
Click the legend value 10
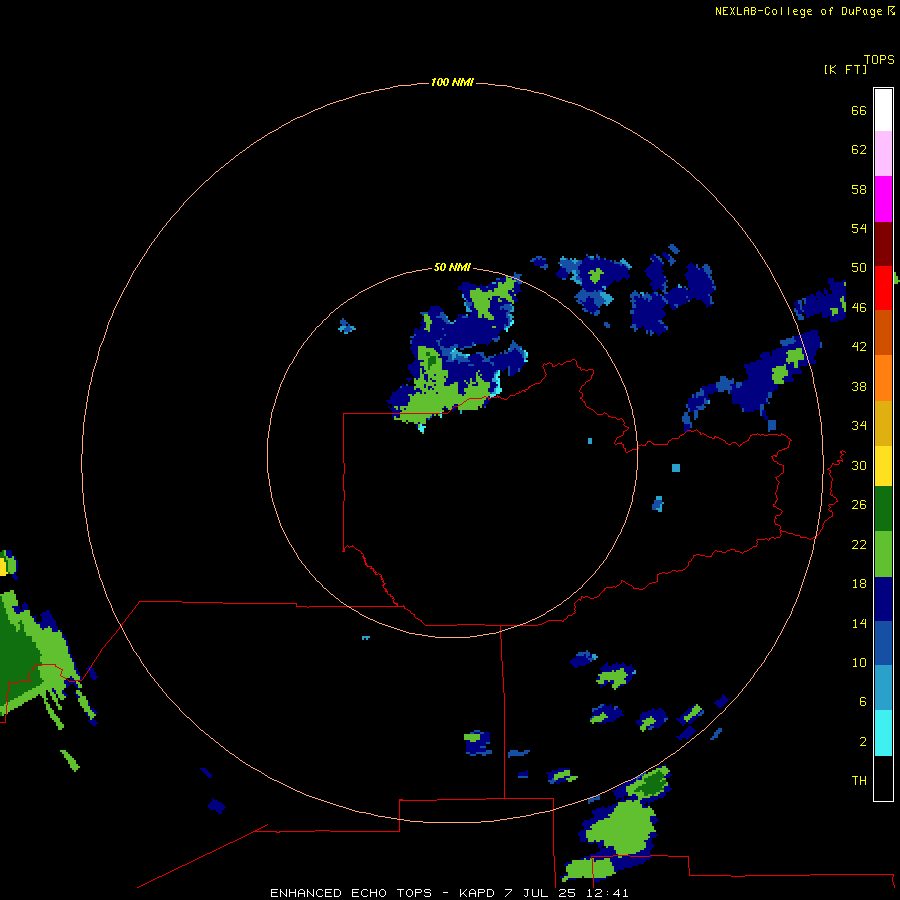pos(859,662)
